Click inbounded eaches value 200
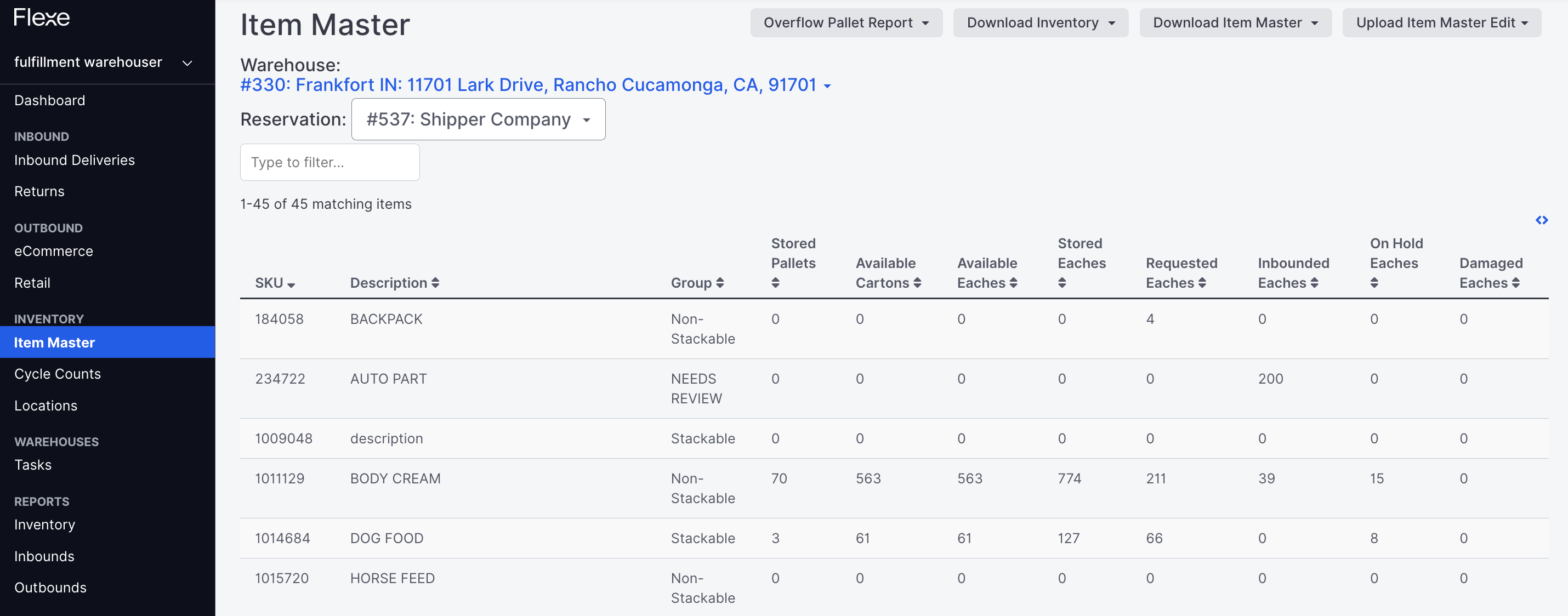 pos(1270,379)
